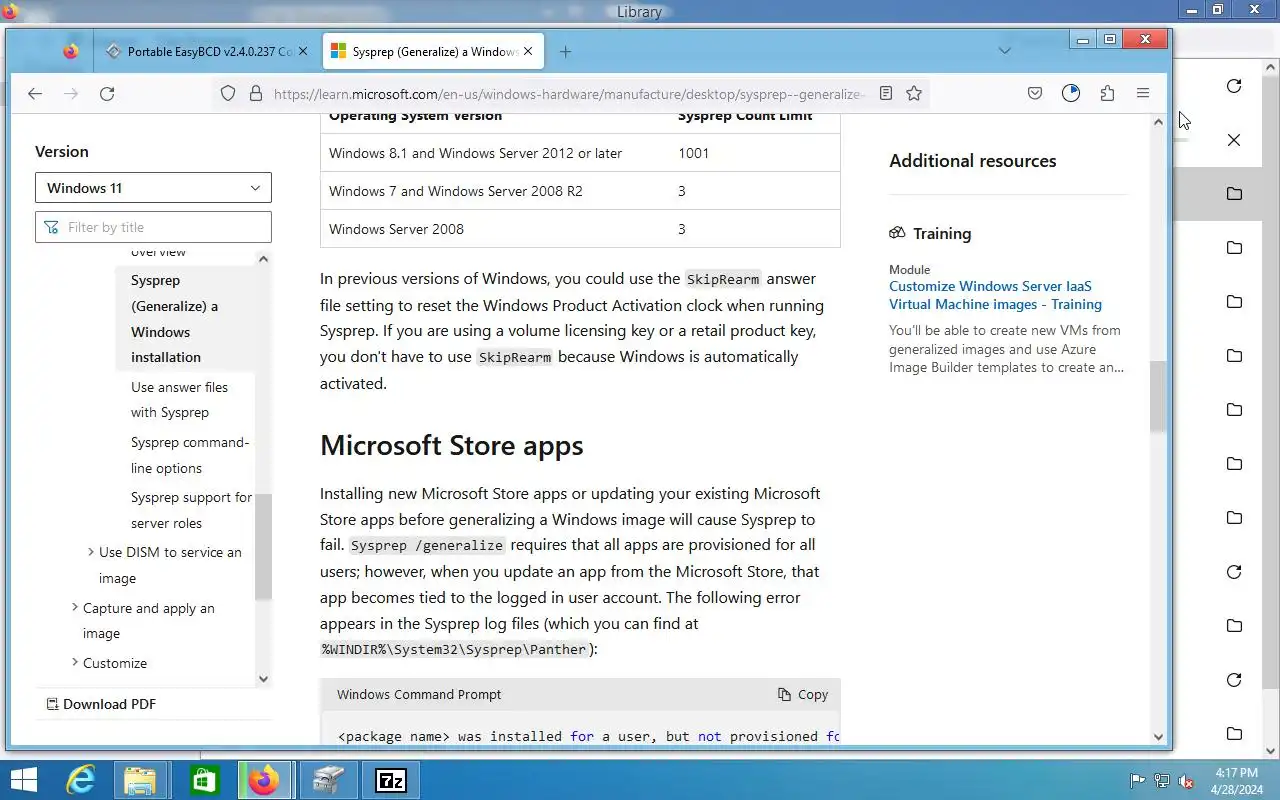This screenshot has height=800, width=1280.
Task: Copy the Windows Command Prompt code
Action: tap(803, 694)
